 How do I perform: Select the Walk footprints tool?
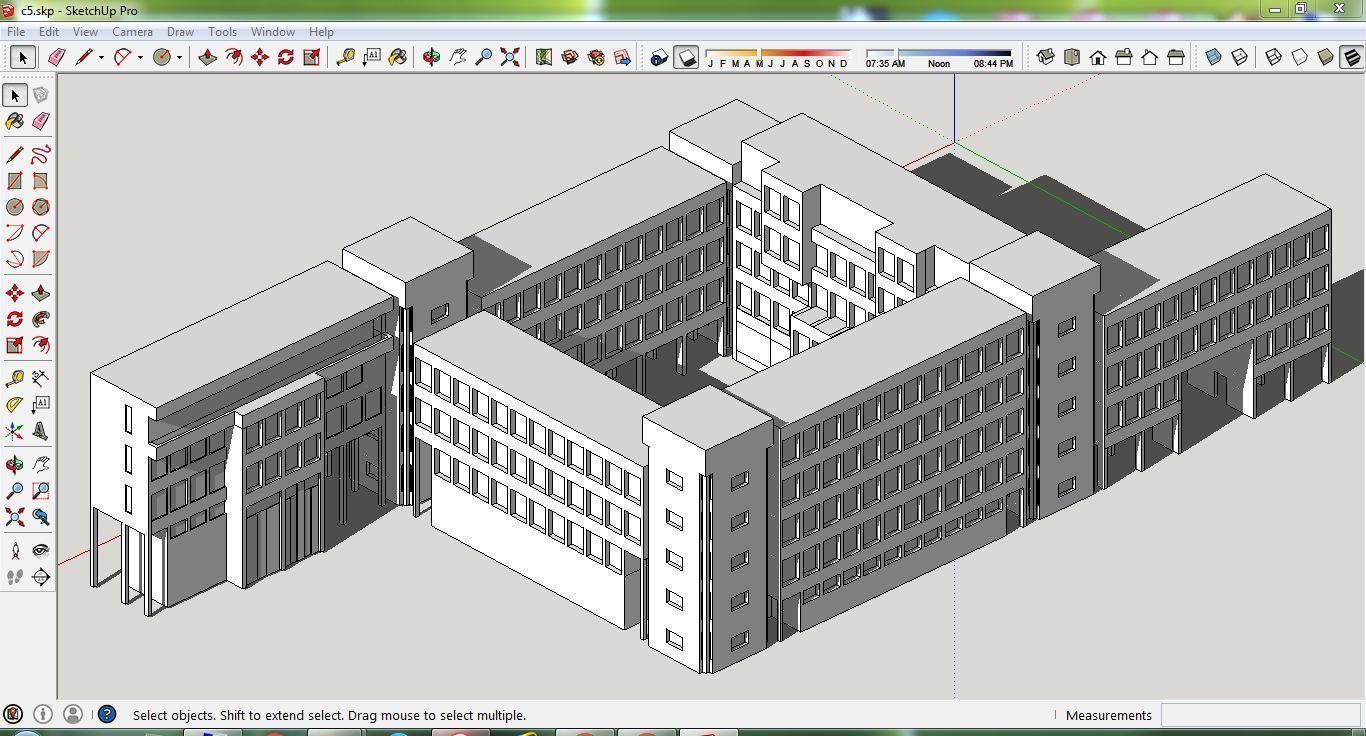tap(15, 577)
